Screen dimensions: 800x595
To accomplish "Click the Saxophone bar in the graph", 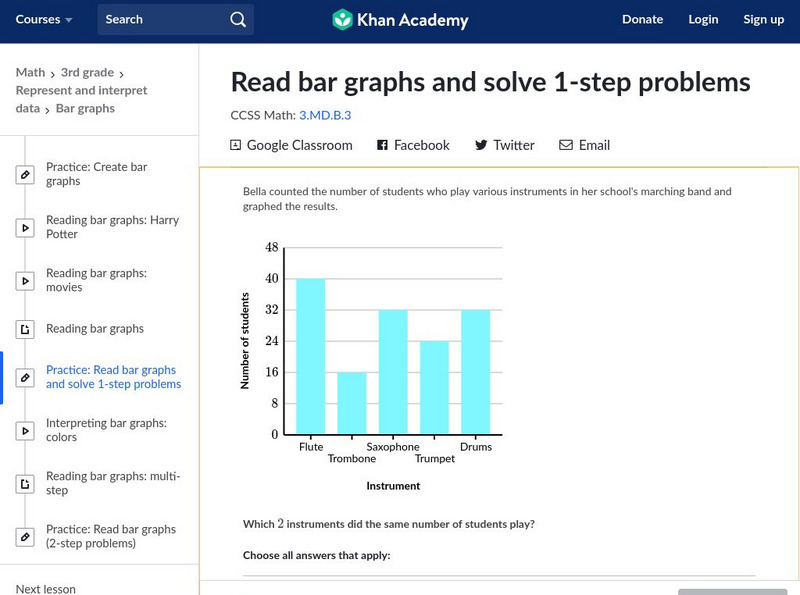I will tap(393, 372).
